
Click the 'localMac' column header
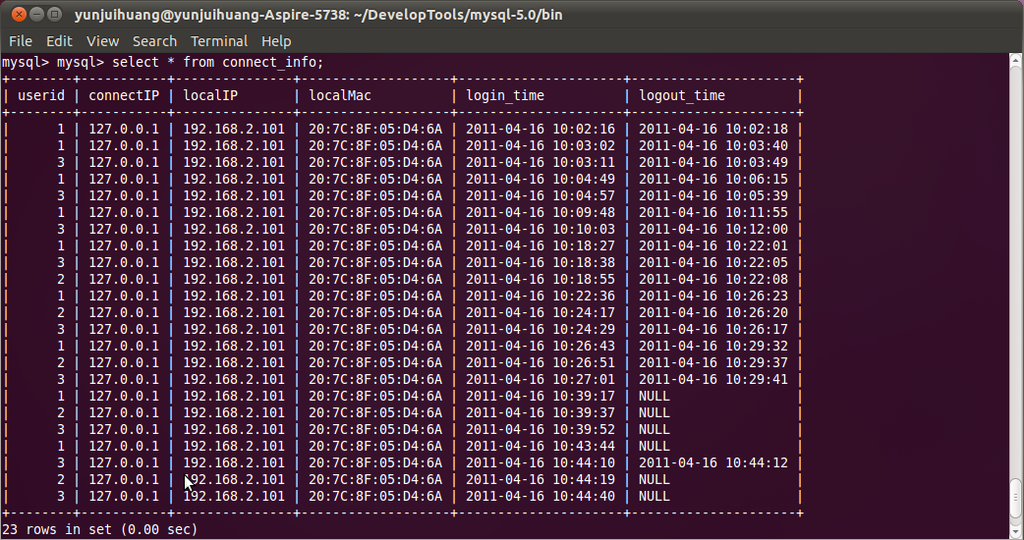tap(340, 96)
